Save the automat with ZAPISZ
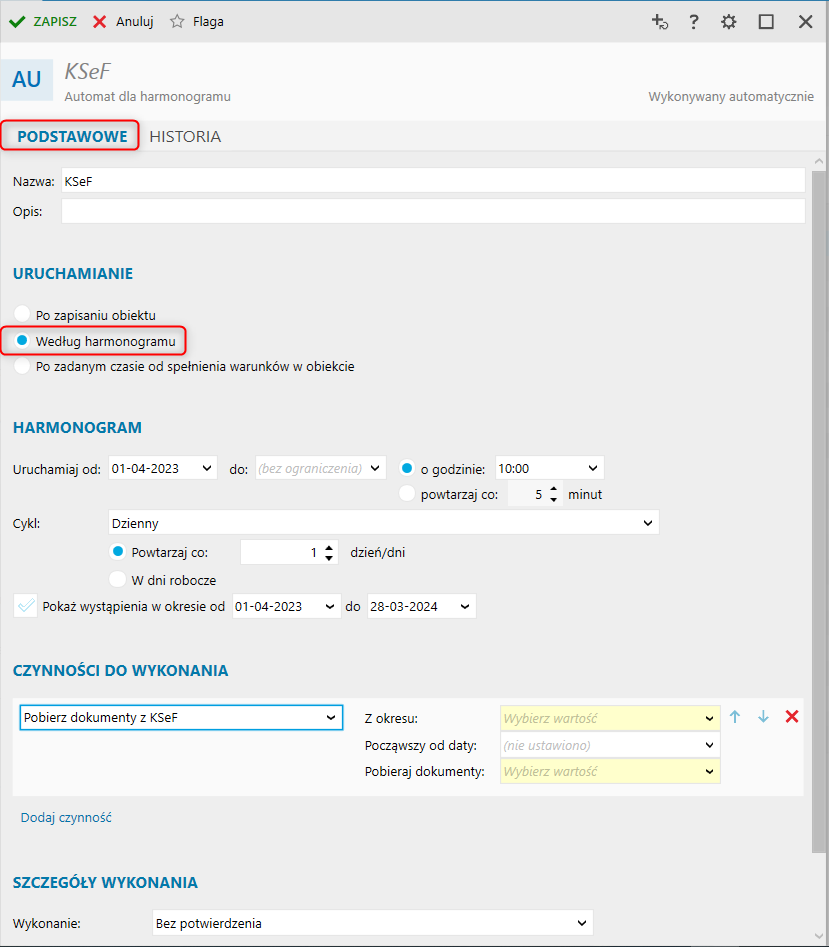This screenshot has height=947, width=829. (43, 22)
